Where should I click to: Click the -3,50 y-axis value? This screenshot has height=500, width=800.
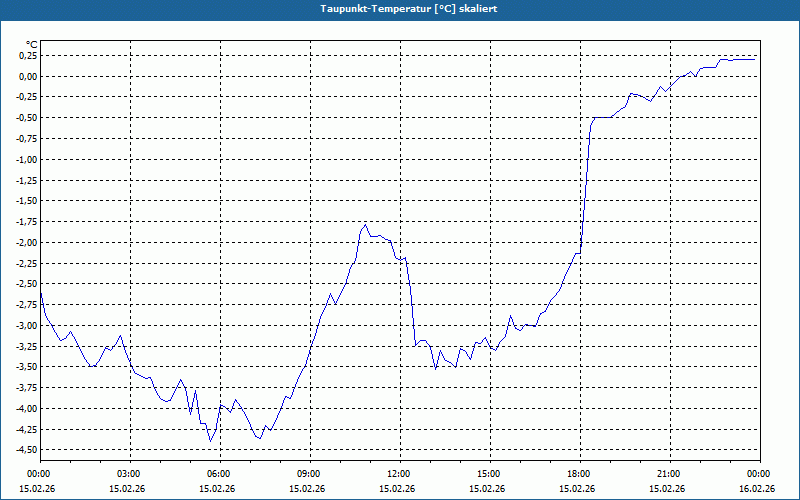[x=27, y=367]
